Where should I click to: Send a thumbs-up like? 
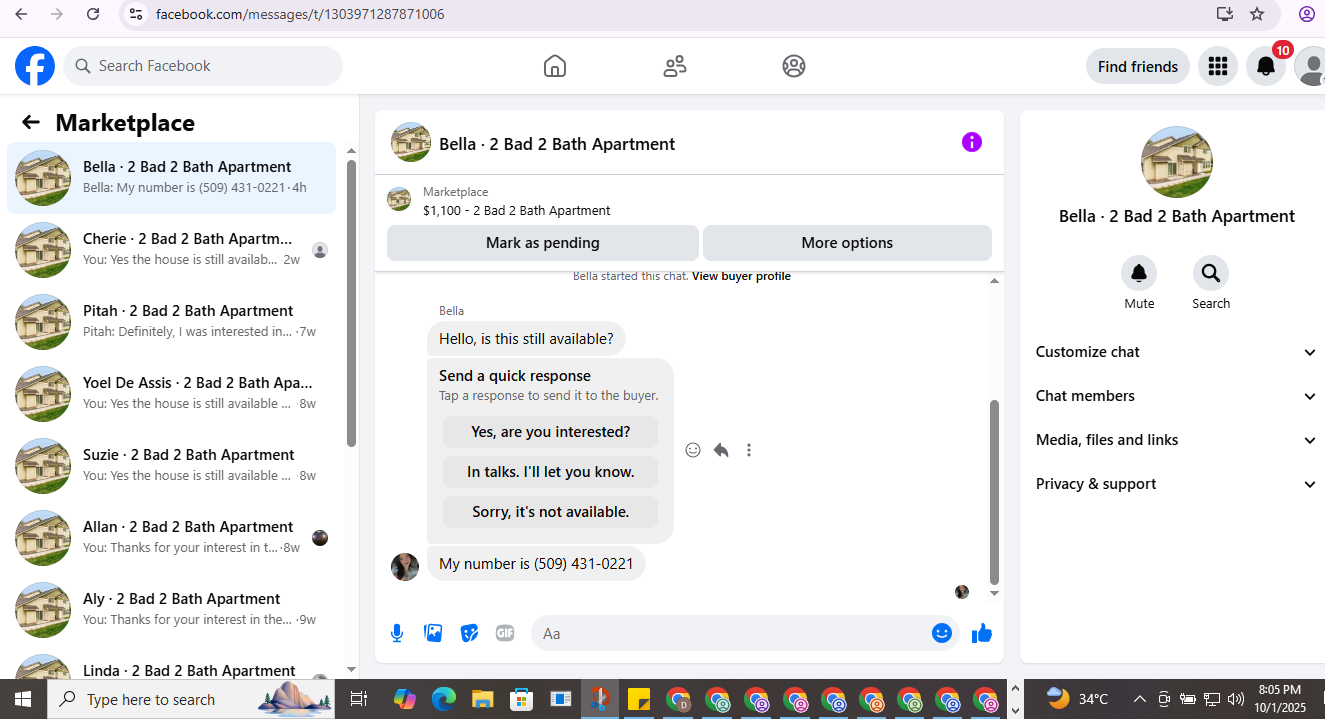(x=982, y=633)
